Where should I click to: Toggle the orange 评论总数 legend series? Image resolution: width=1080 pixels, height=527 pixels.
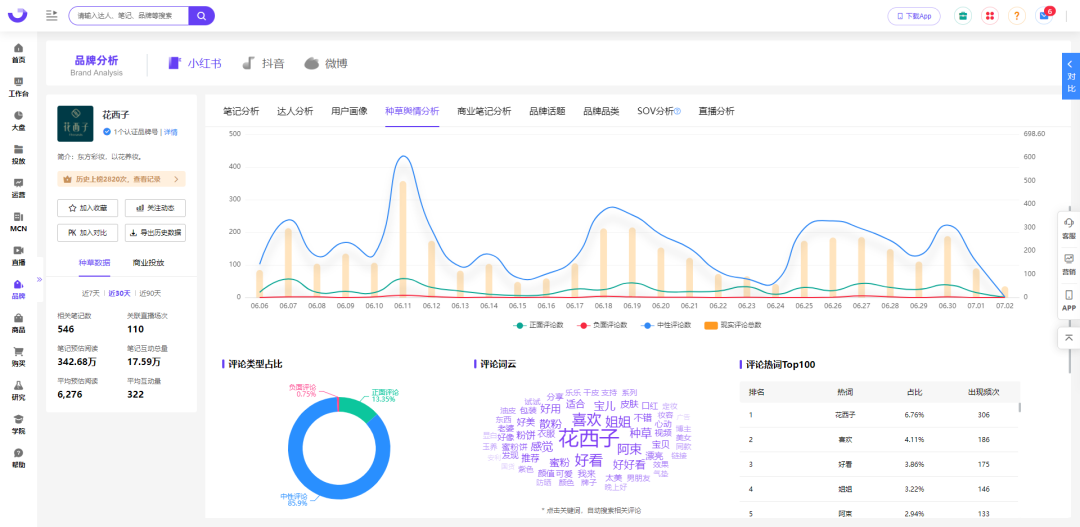(733, 324)
